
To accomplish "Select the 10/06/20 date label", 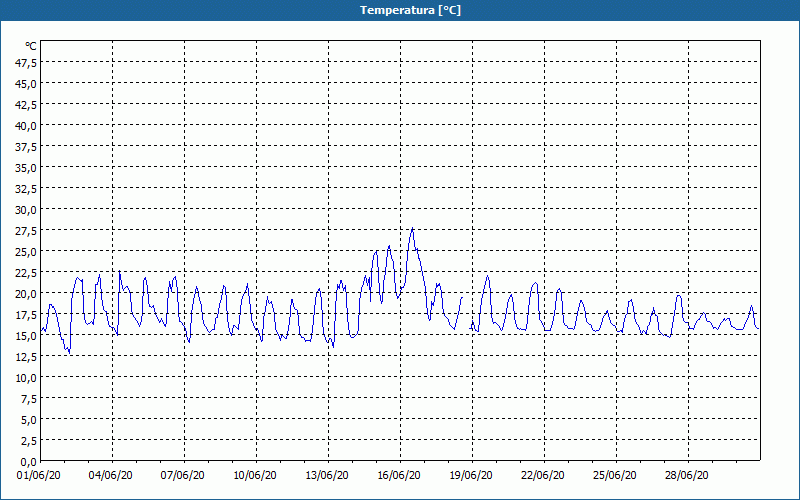I will click(x=255, y=476).
